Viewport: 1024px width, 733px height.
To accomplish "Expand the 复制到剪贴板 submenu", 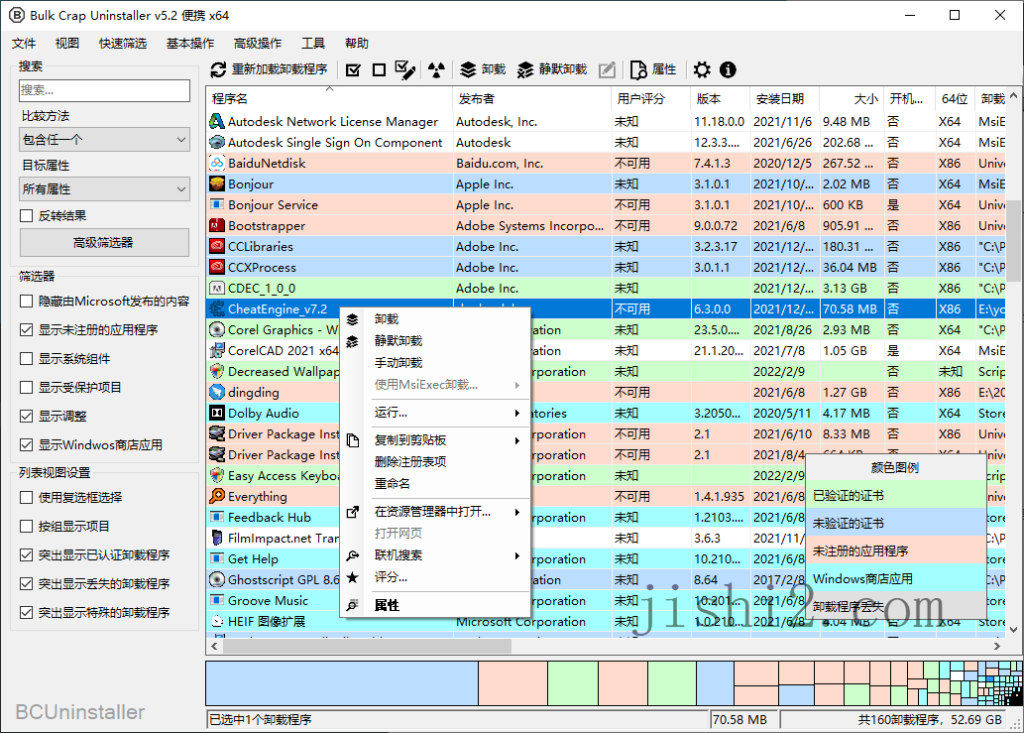I will (434, 440).
